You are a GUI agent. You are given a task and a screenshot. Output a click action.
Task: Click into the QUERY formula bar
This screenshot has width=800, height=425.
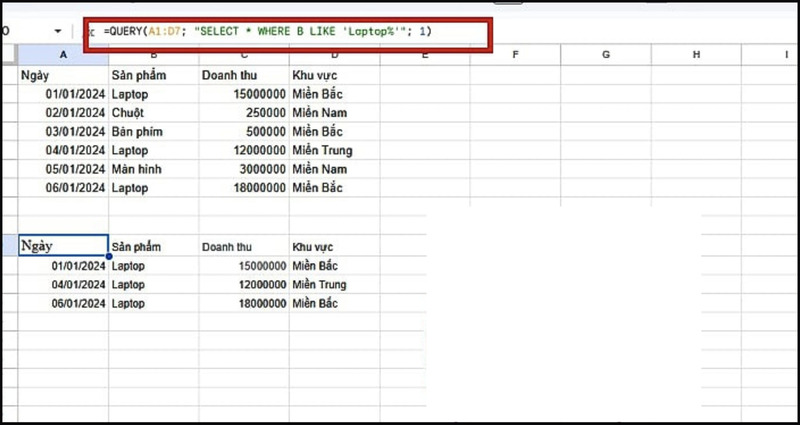point(288,32)
